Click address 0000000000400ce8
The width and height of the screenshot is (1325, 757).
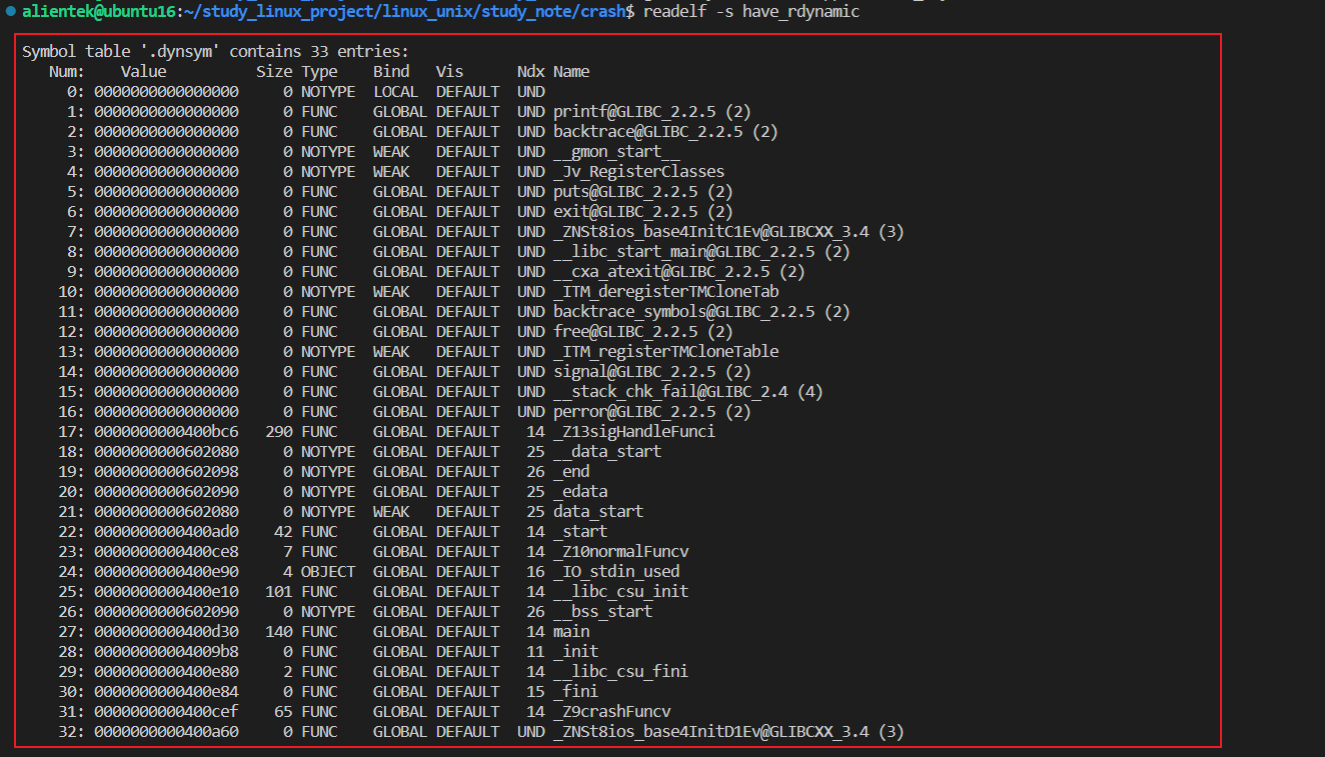(x=166, y=551)
